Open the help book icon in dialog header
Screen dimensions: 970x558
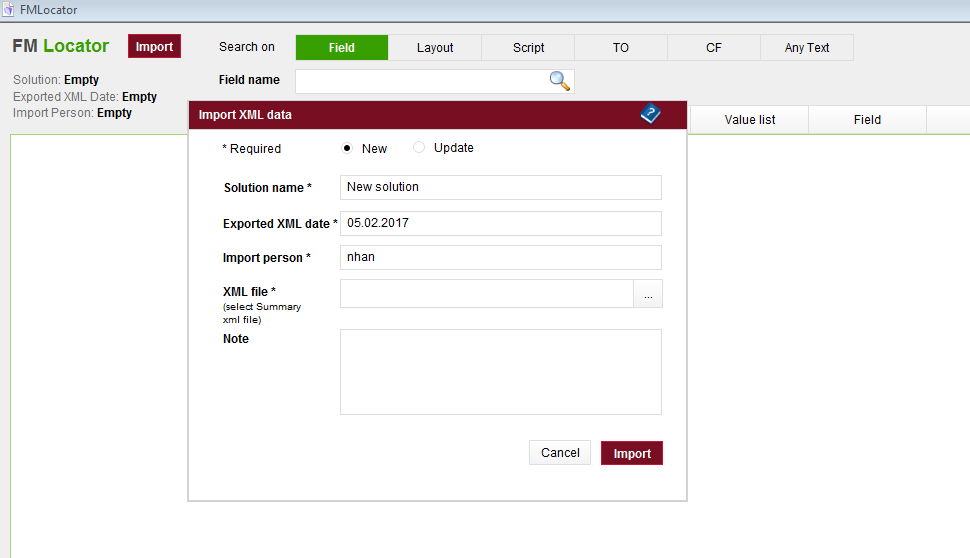(651, 114)
